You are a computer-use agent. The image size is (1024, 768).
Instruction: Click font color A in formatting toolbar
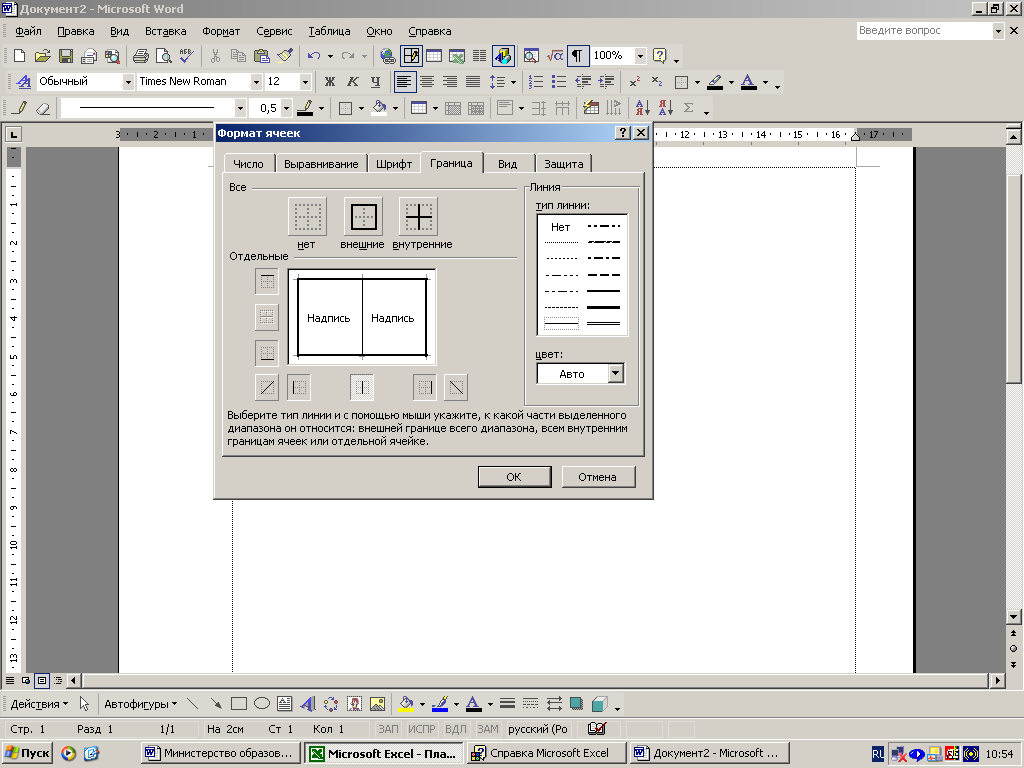[748, 82]
